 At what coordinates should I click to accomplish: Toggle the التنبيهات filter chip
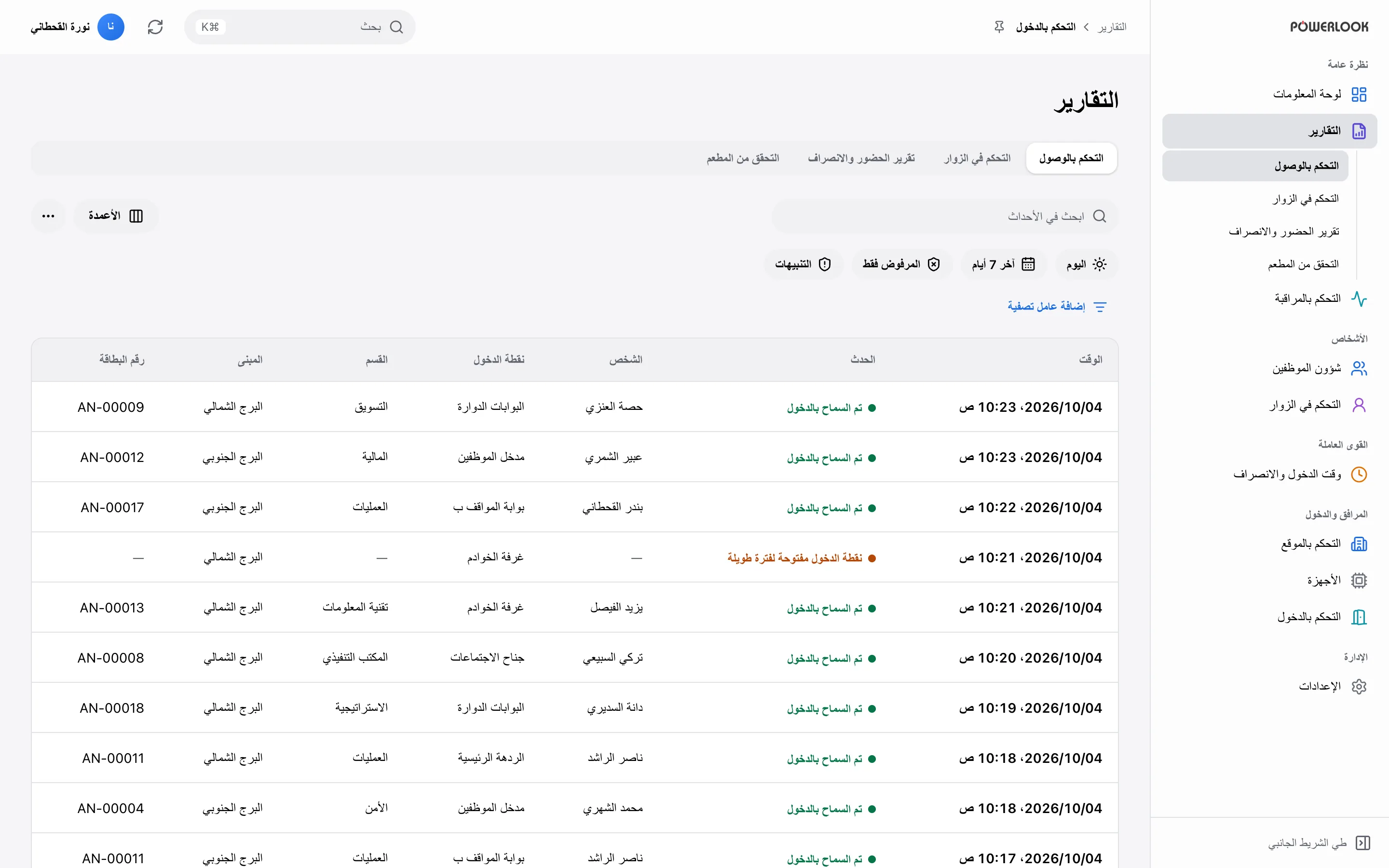[803, 264]
